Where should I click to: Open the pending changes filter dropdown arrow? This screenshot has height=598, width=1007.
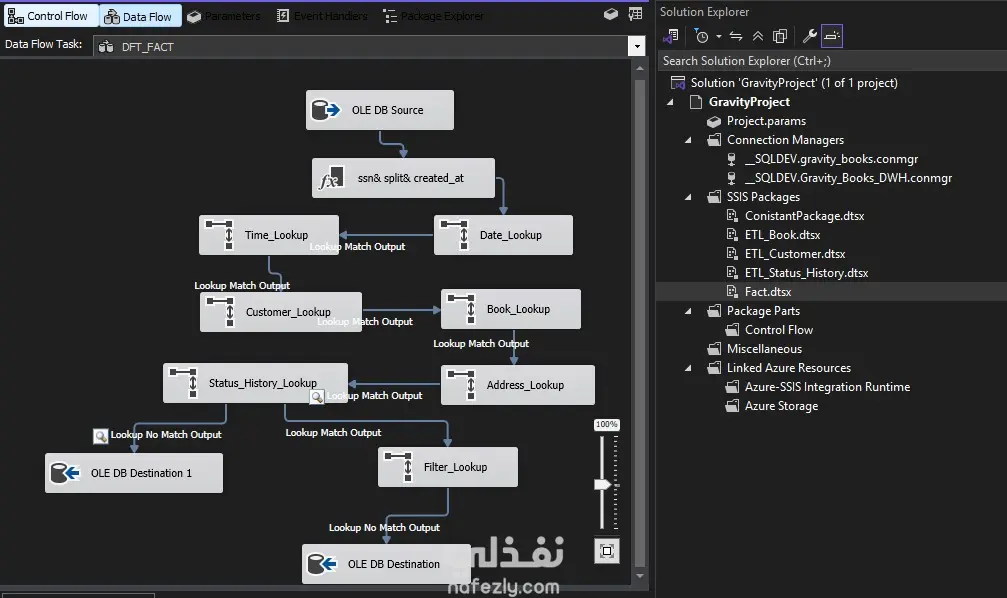click(719, 37)
